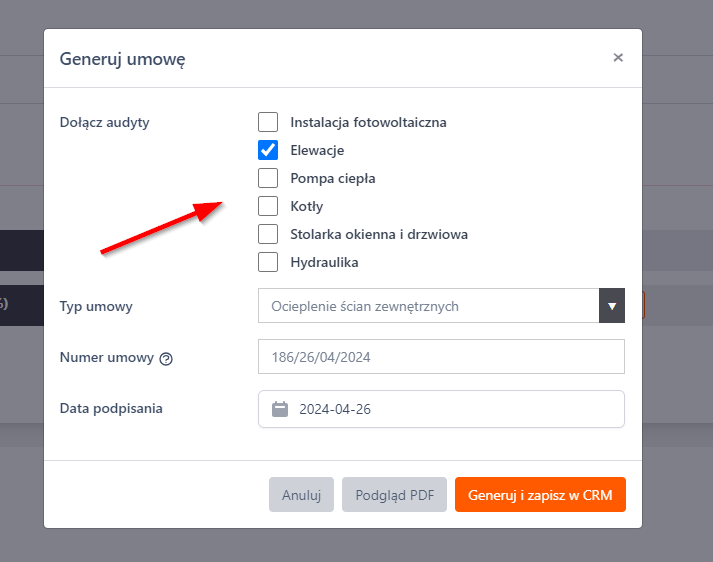Click the Data podpisania label

click(111, 408)
